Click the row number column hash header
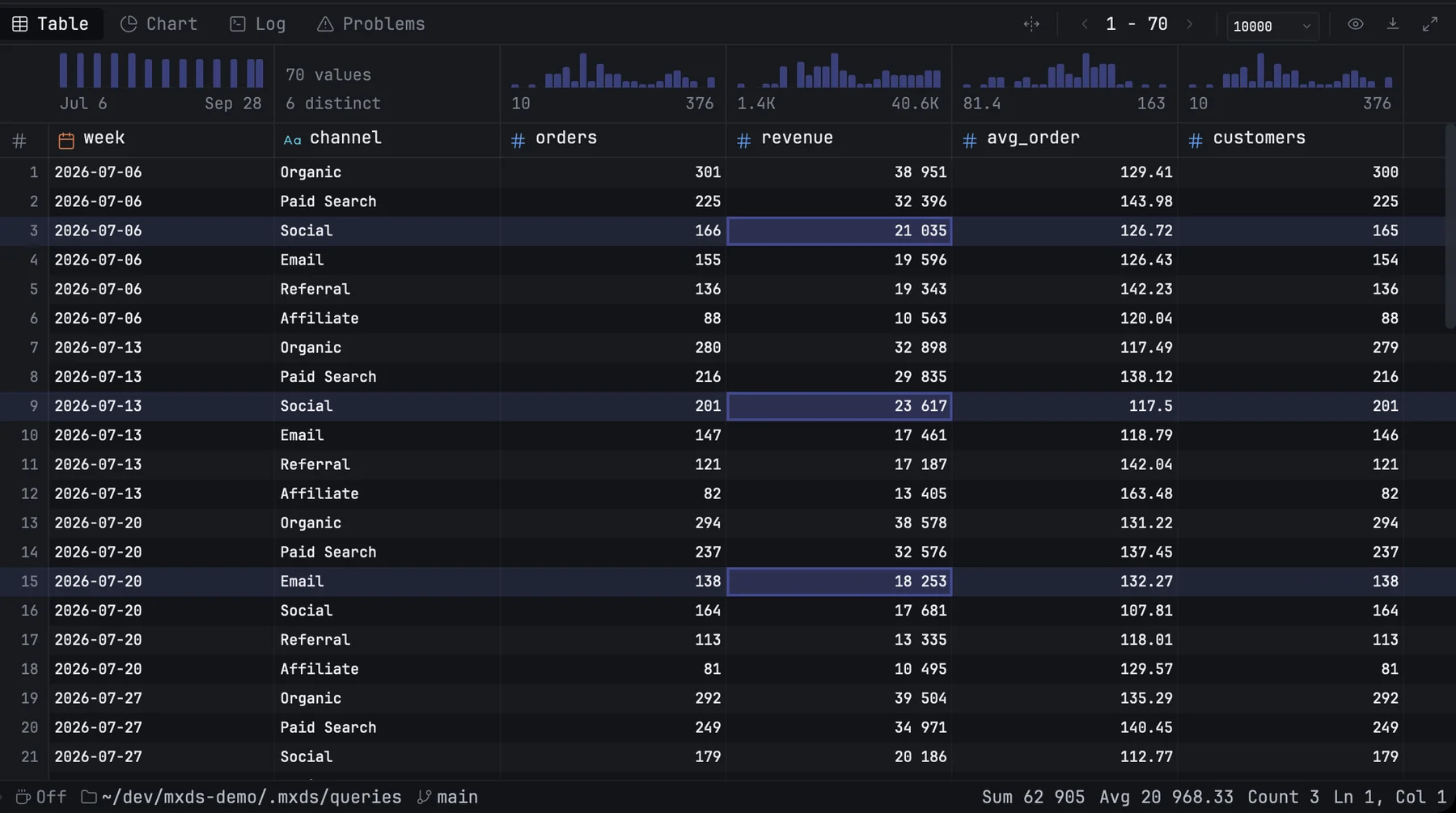This screenshot has width=1456, height=813. [19, 141]
